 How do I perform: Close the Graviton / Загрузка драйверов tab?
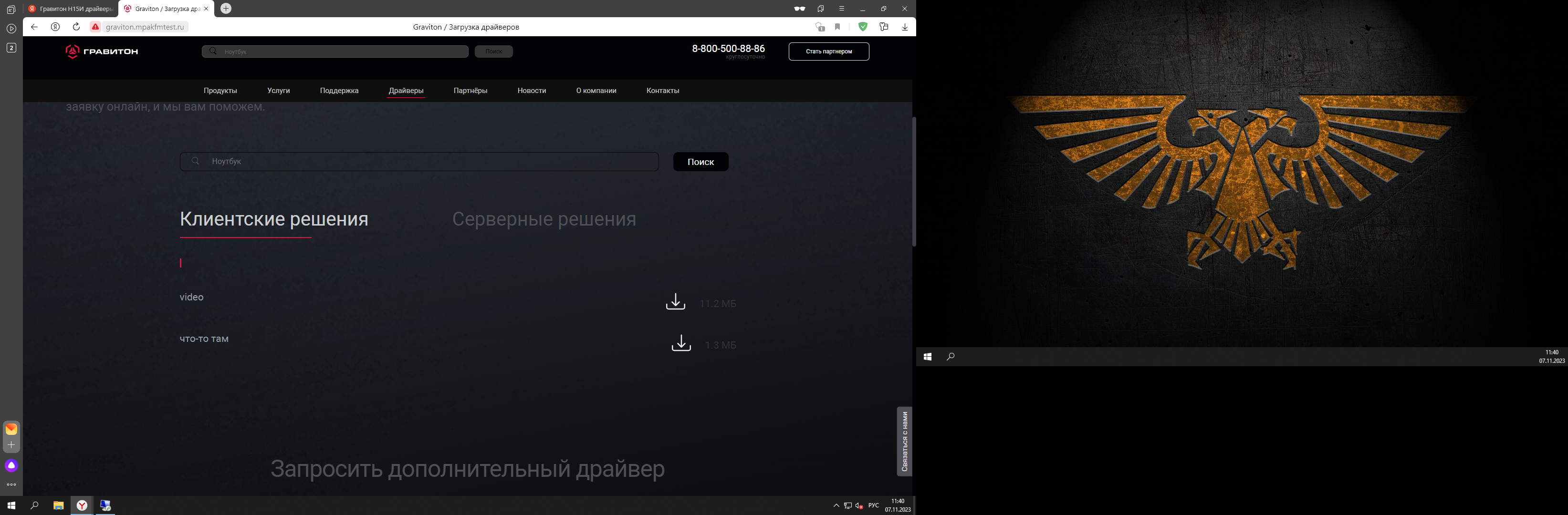point(206,9)
